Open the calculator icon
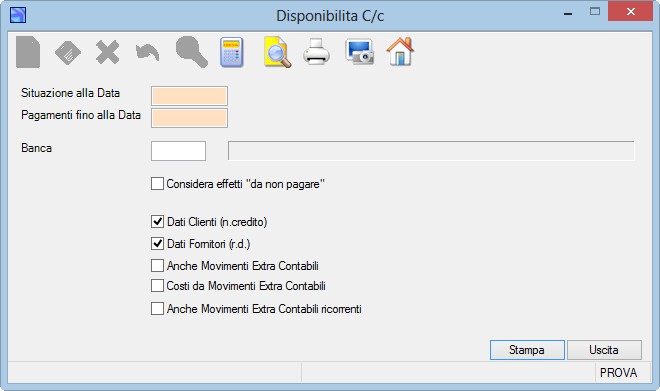This screenshot has width=660, height=391. point(232,52)
